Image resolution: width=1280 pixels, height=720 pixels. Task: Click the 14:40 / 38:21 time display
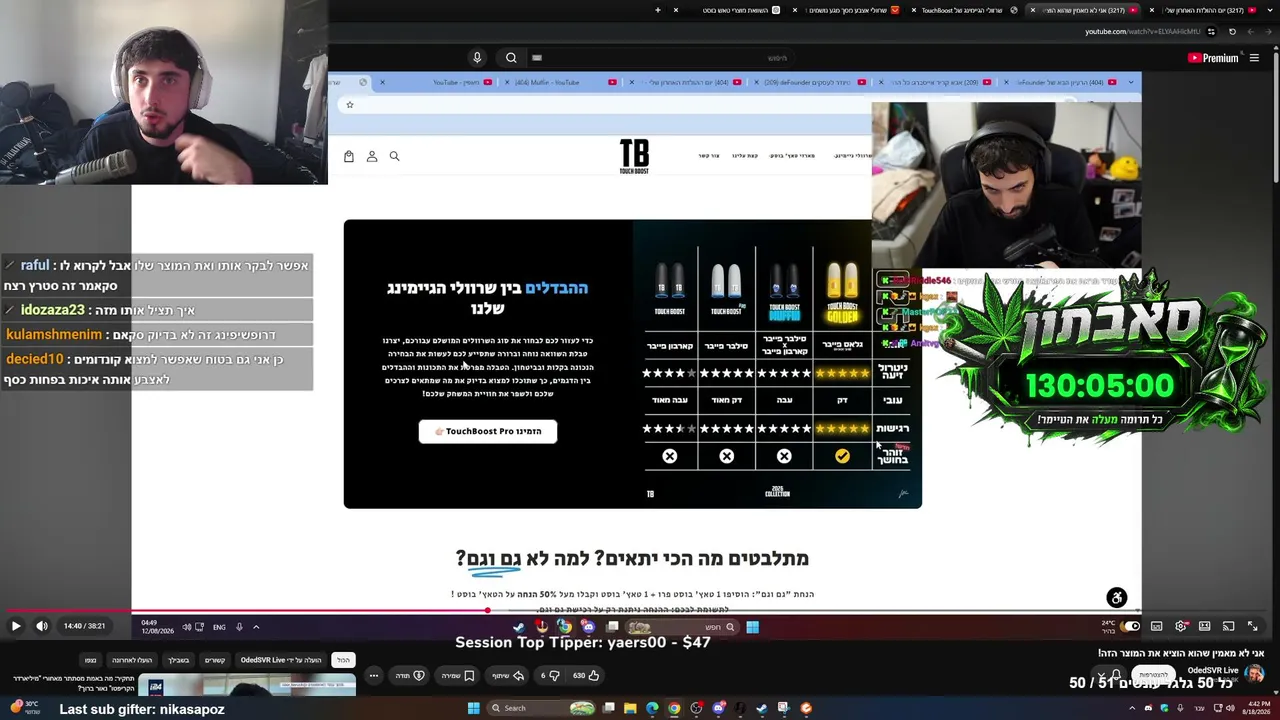(x=85, y=626)
